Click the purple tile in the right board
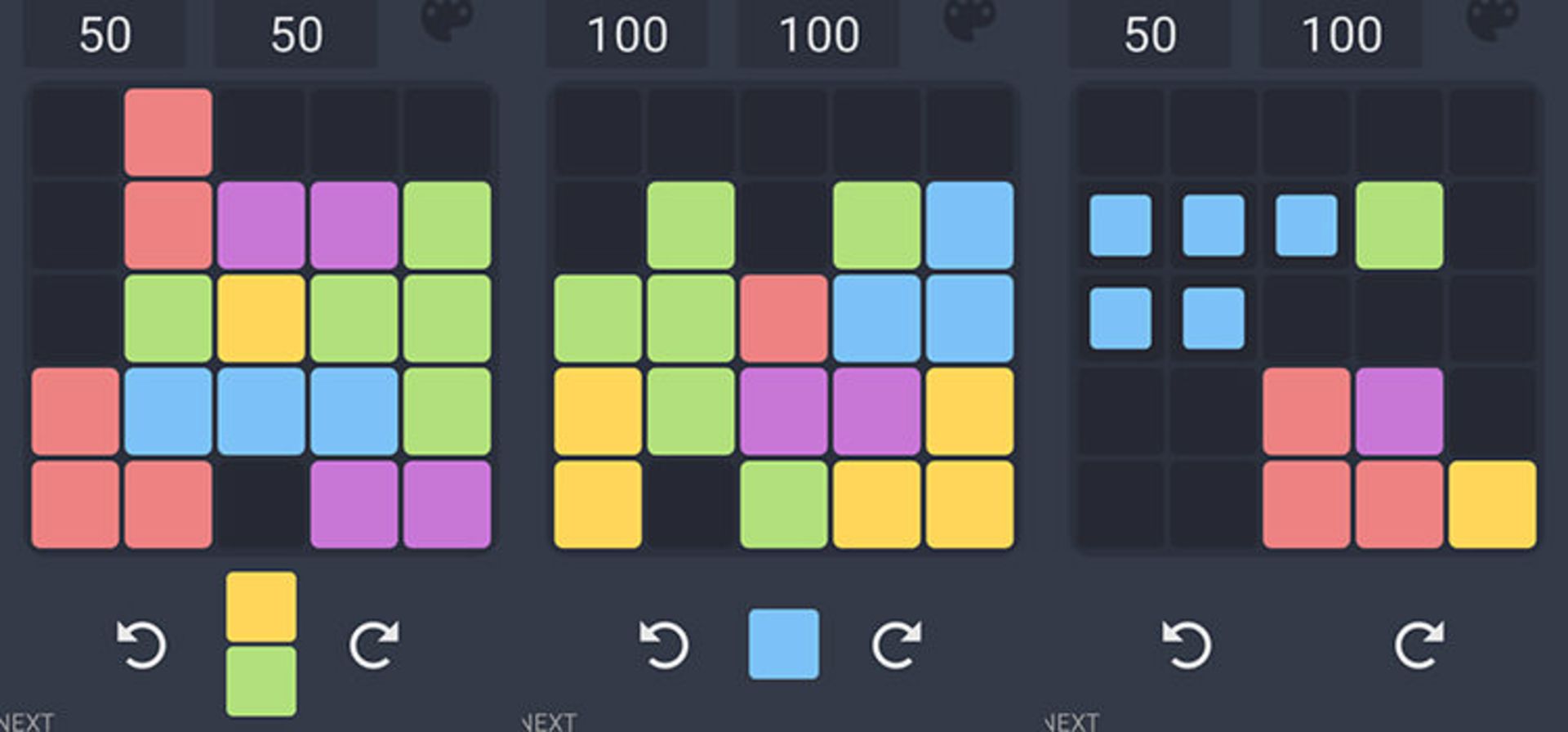 pos(1399,412)
